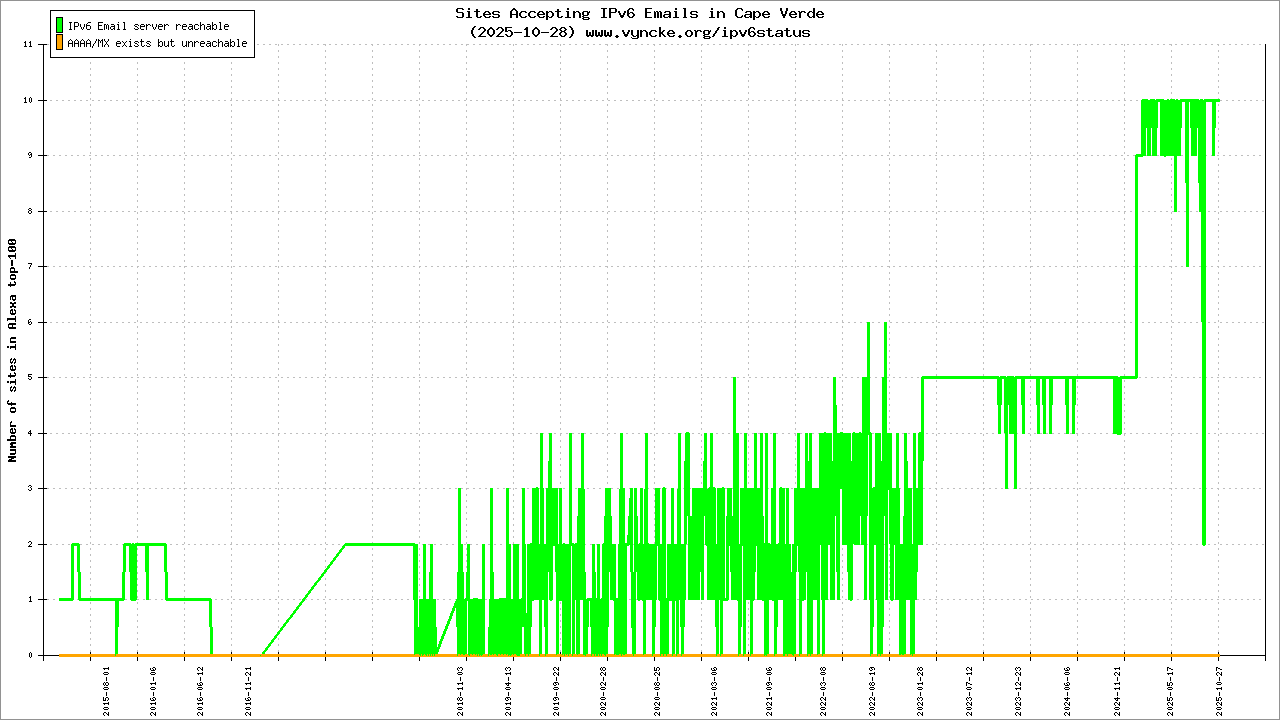Click the 2023-07-12 date tick label

pos(970,691)
